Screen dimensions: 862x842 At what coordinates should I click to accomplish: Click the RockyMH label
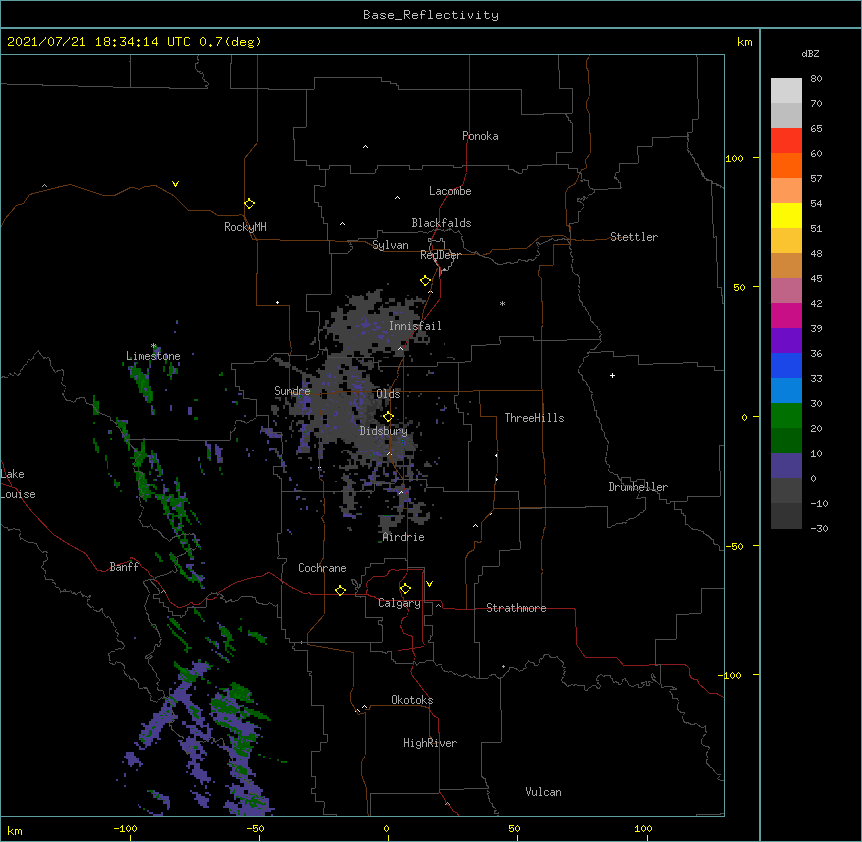[x=245, y=227]
